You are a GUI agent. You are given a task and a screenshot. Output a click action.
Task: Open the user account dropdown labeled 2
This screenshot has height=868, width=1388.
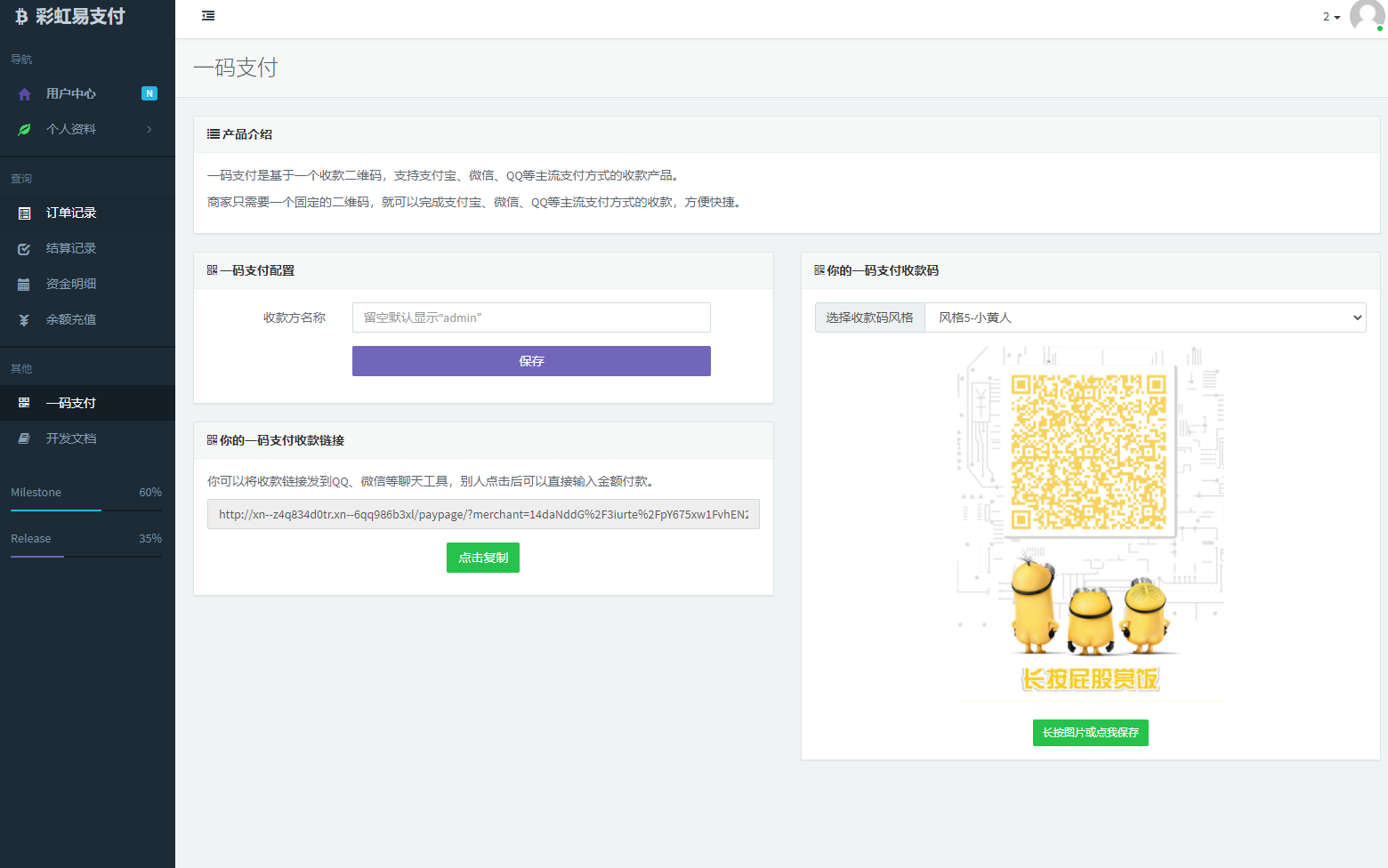pyautogui.click(x=1331, y=17)
